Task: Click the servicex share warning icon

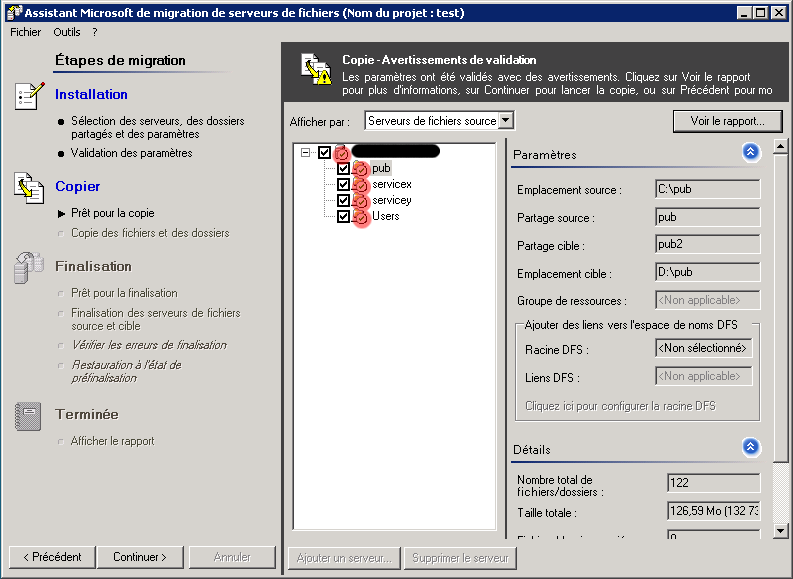Action: (361, 185)
